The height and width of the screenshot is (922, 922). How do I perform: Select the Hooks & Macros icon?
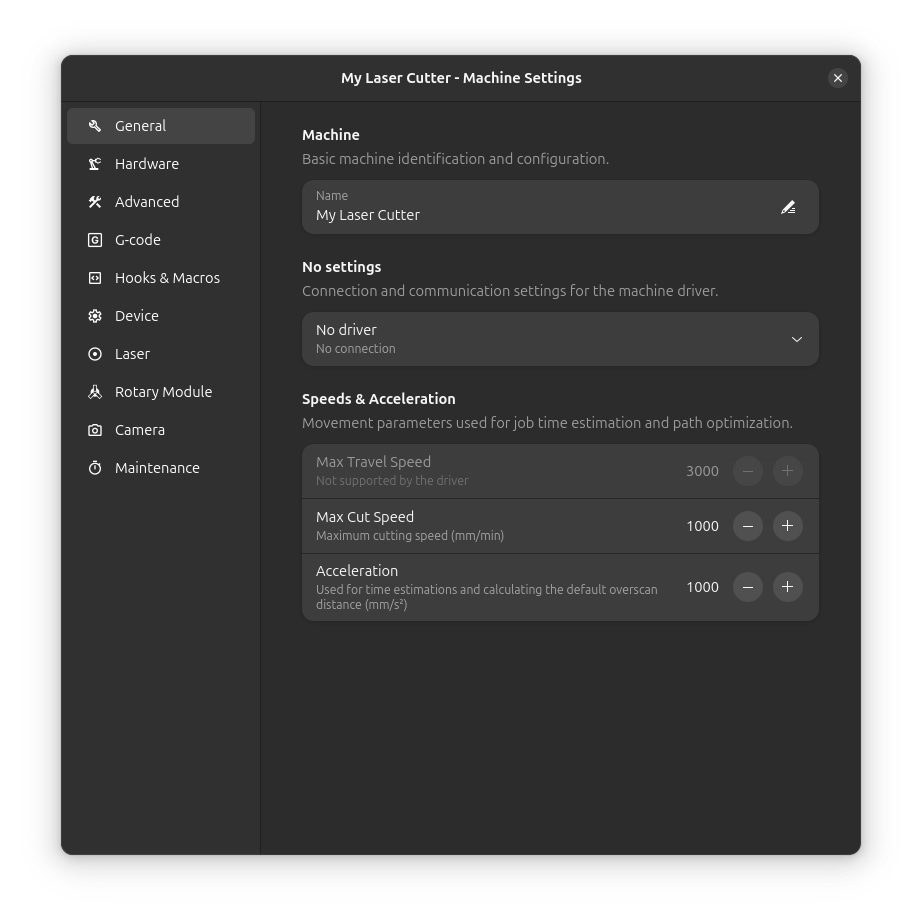[94, 277]
